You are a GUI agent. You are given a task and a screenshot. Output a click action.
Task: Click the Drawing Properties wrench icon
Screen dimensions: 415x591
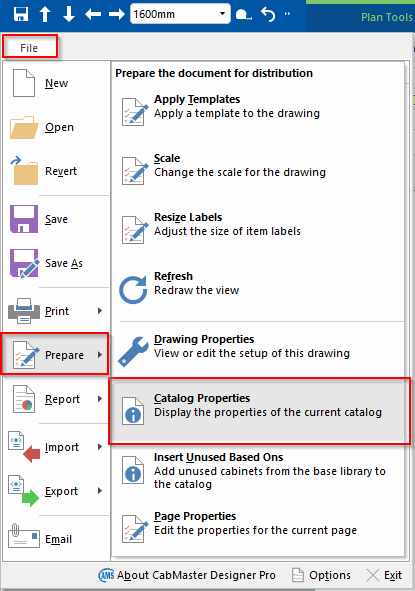133,351
